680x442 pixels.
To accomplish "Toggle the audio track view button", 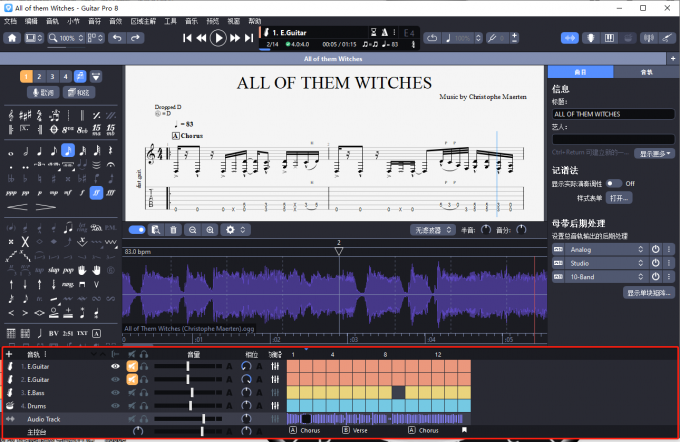I will click(x=569, y=38).
